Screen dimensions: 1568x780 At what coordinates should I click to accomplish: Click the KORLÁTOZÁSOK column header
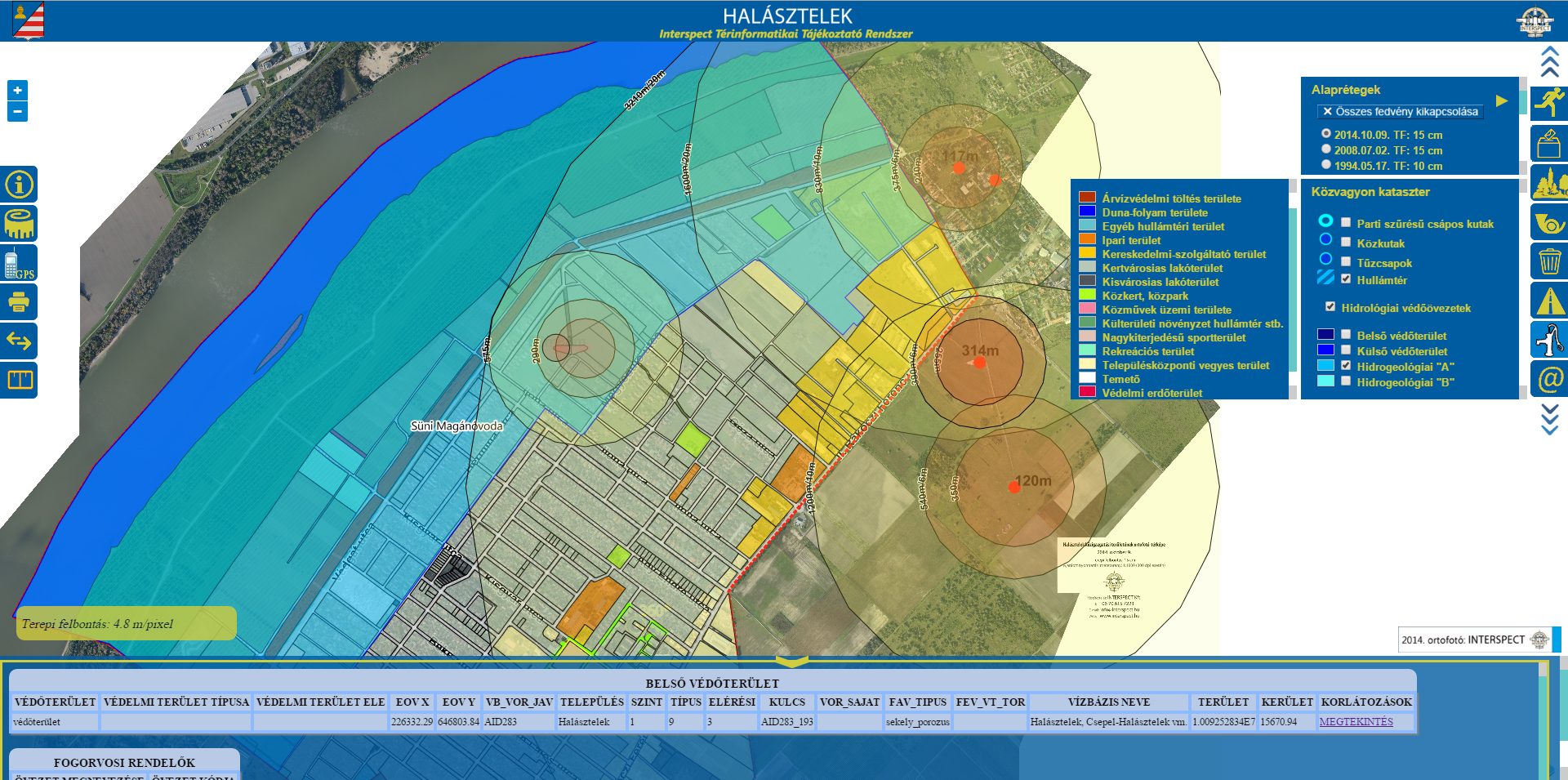click(1365, 702)
